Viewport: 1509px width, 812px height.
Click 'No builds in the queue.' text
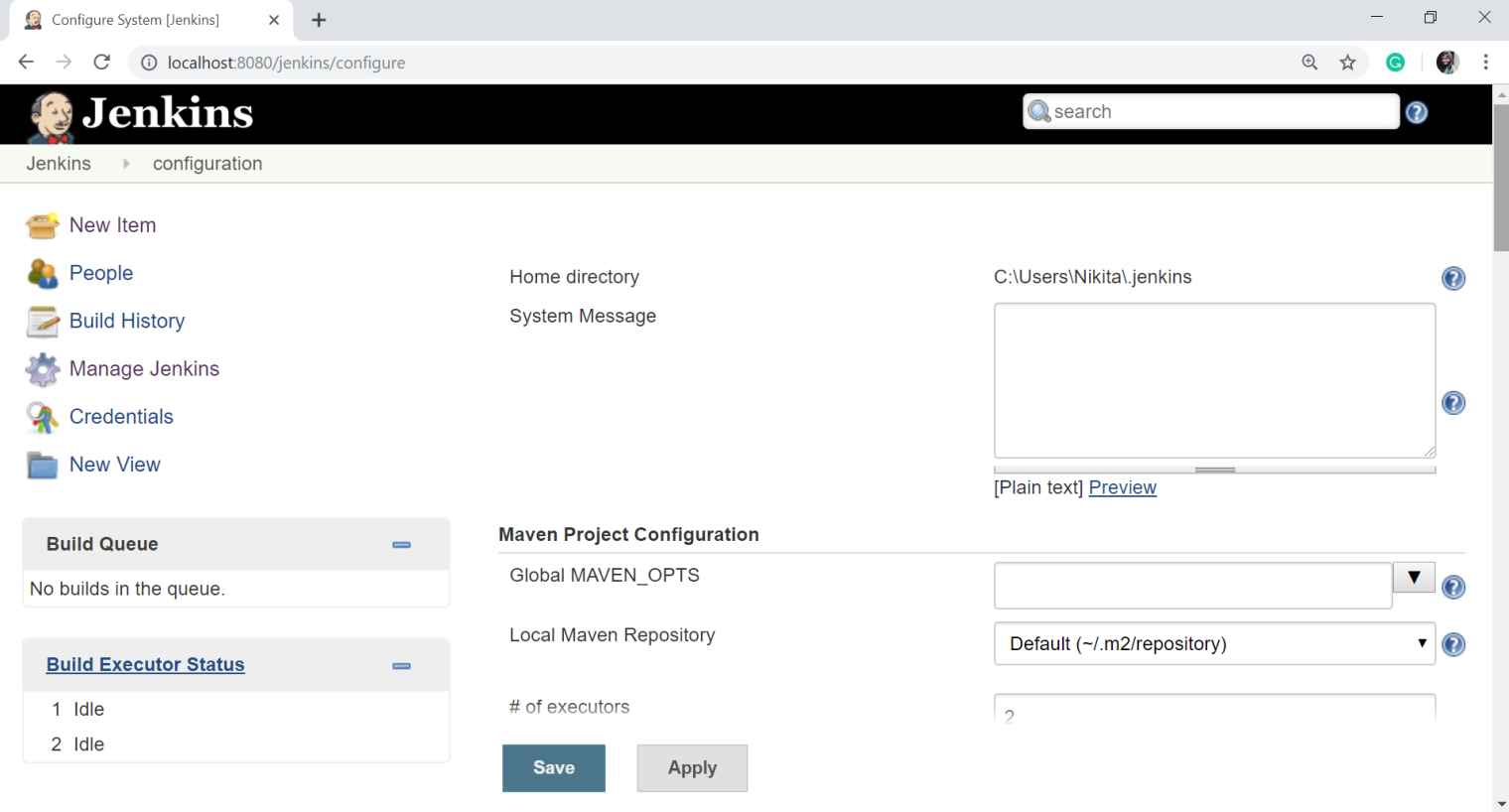pos(127,589)
